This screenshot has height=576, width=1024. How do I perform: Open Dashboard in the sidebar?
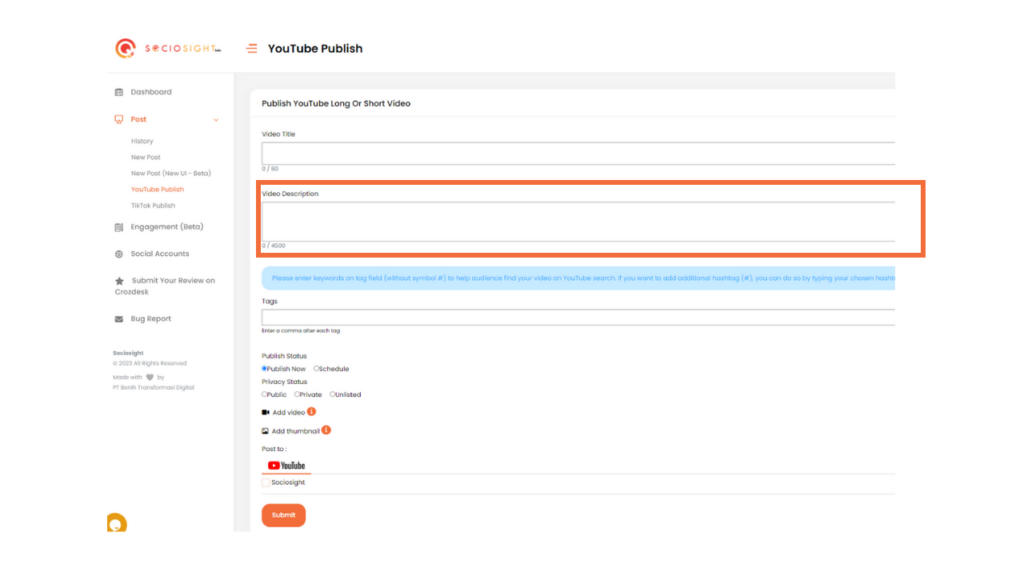point(151,92)
